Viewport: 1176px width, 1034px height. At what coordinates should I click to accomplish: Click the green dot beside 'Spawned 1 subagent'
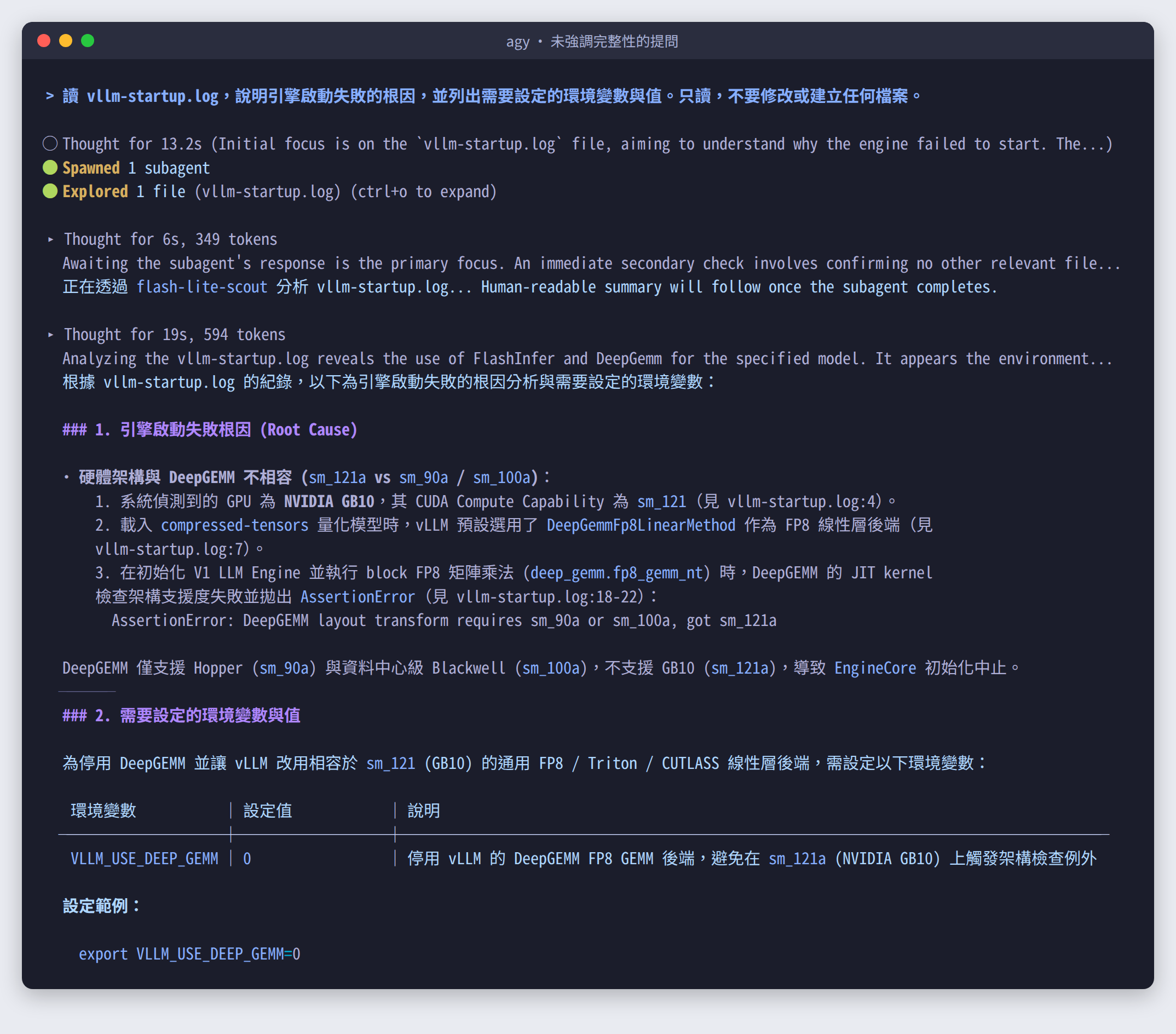(50, 168)
